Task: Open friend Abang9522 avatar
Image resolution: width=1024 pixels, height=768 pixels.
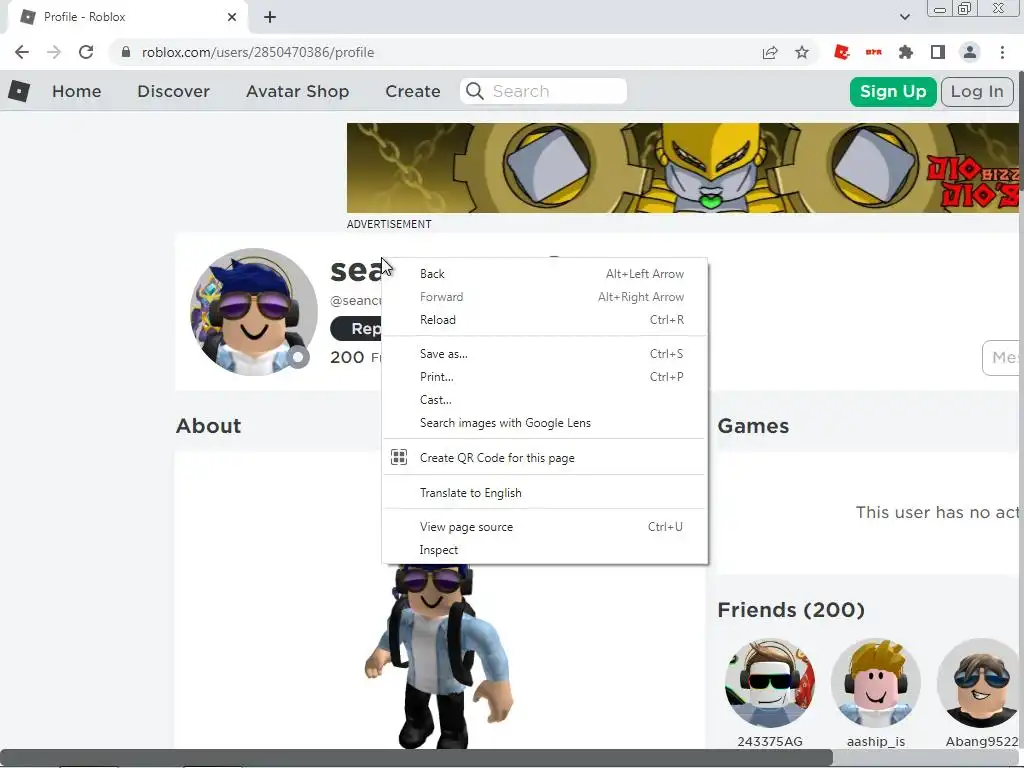Action: (980, 683)
